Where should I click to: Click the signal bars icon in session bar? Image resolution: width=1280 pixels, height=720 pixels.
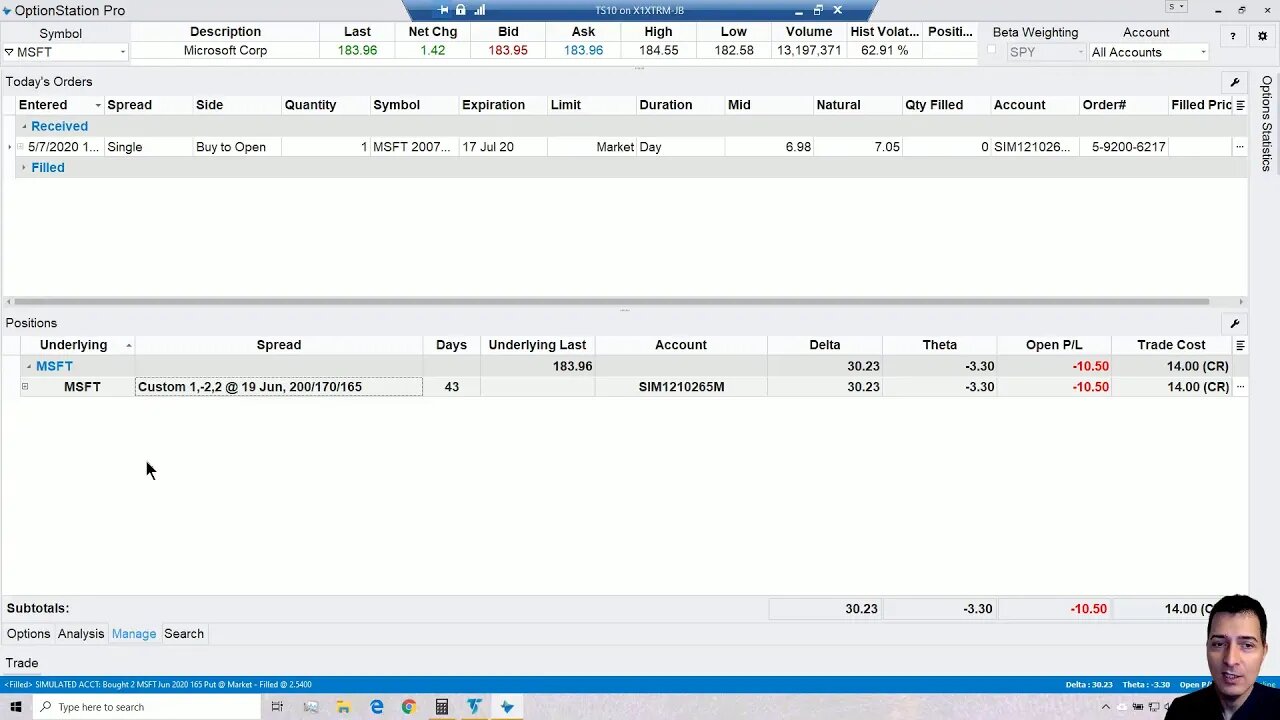pos(479,10)
